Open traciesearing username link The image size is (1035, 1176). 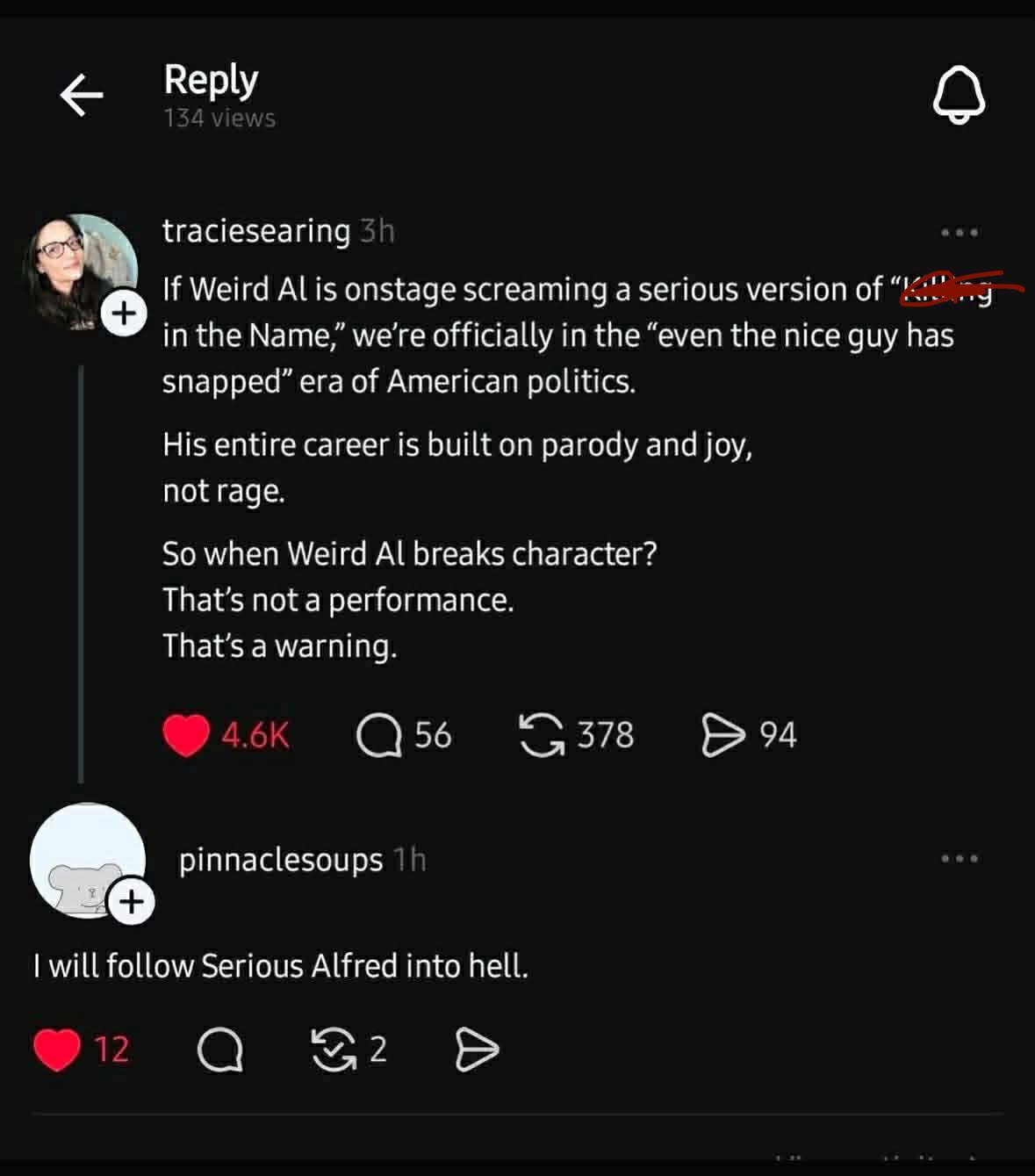click(256, 231)
